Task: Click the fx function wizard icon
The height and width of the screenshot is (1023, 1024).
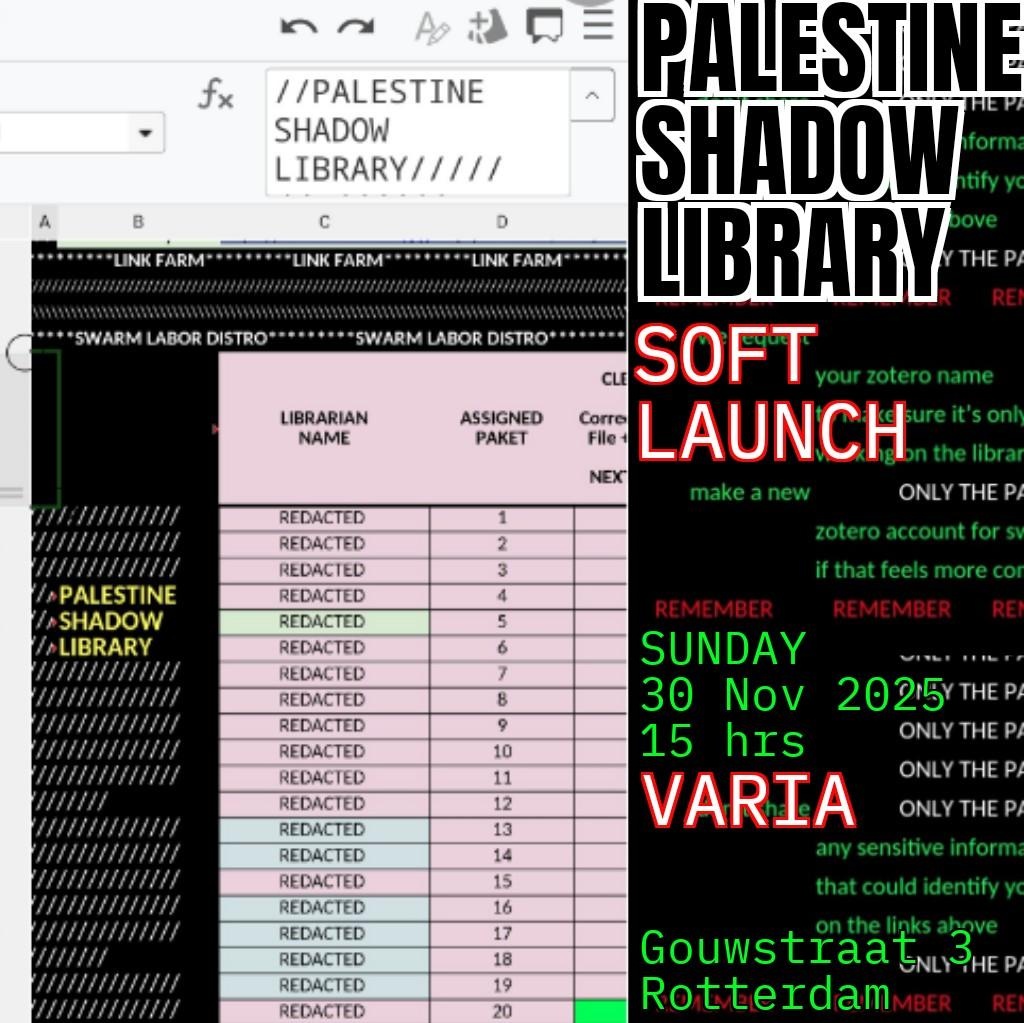Action: pos(216,97)
